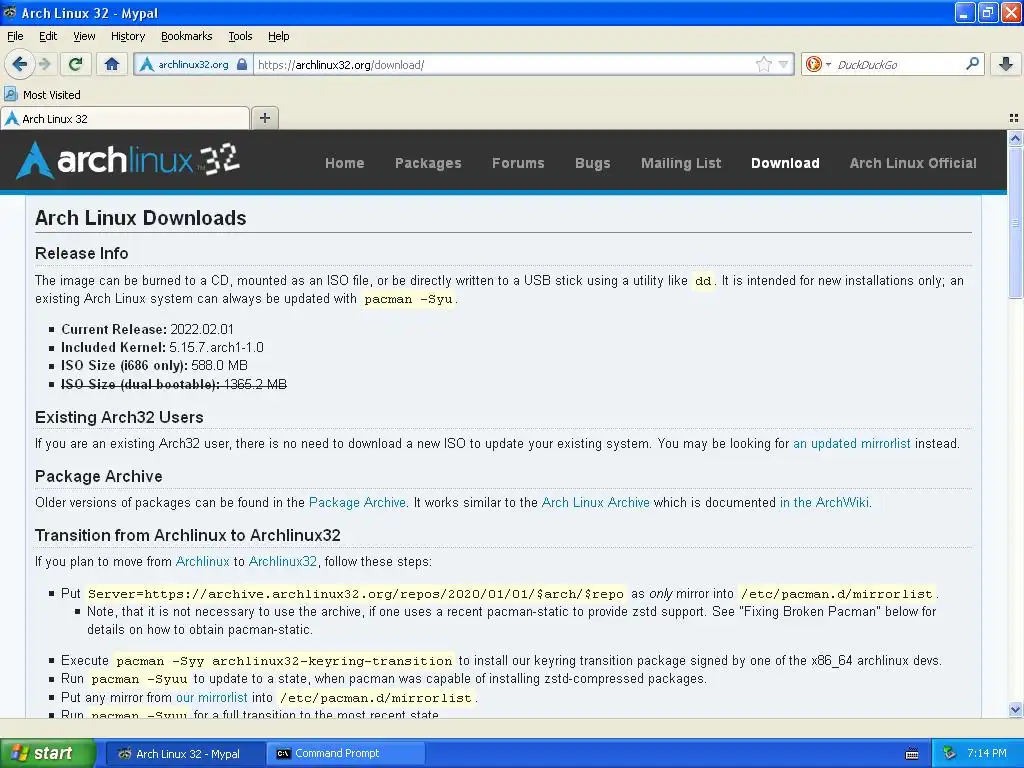
Task: Click the archive.archlinux32.org Server= code snippet
Action: pyautogui.click(x=356, y=594)
